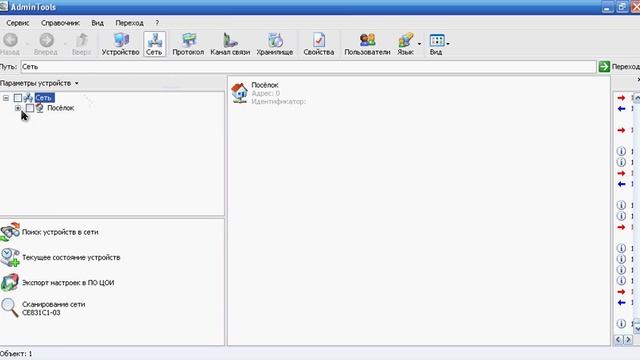The image size is (640, 360).
Task: Open the Язык dropdown arrow
Action: 419,43
